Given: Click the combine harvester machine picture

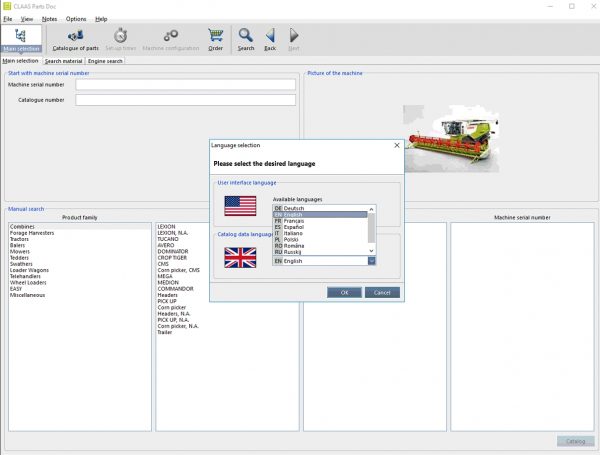Looking at the screenshot, I should (x=451, y=139).
